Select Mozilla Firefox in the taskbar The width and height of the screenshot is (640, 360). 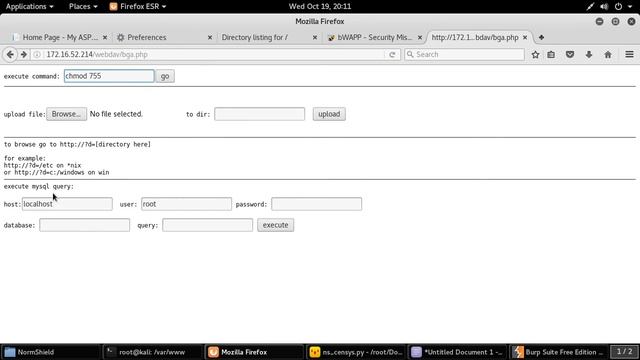coord(254,352)
